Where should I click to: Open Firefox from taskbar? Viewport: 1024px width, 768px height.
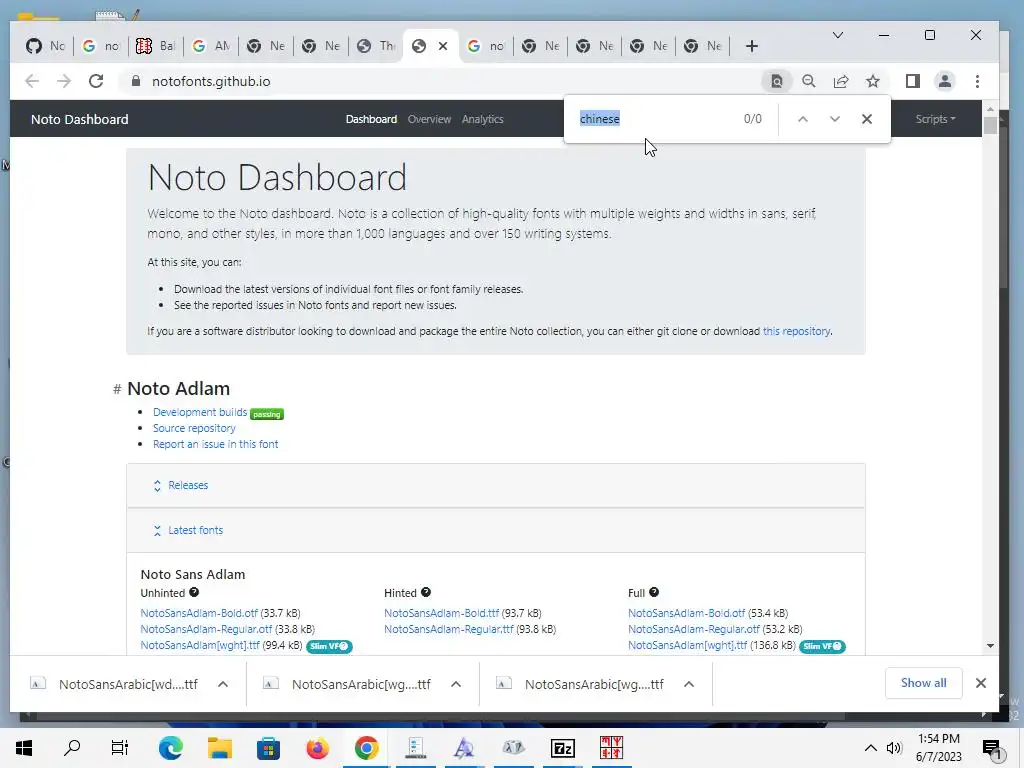317,748
